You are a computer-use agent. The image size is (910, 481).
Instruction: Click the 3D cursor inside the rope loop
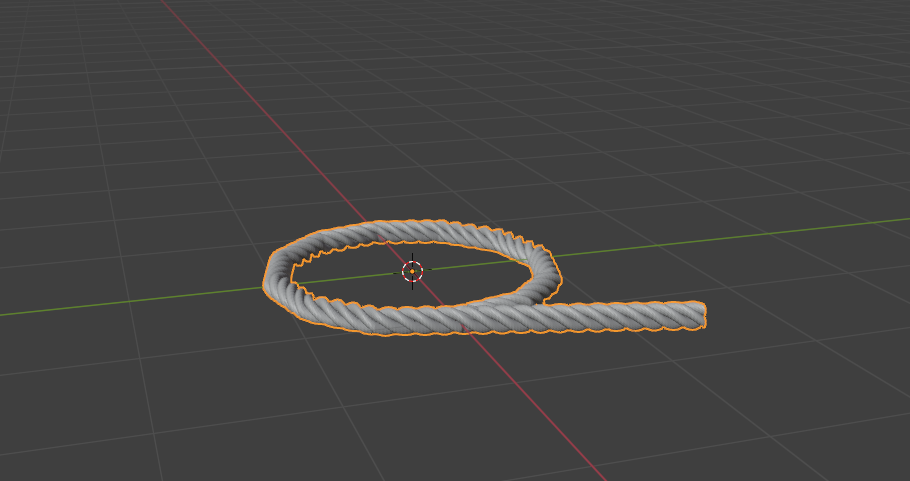coord(412,271)
